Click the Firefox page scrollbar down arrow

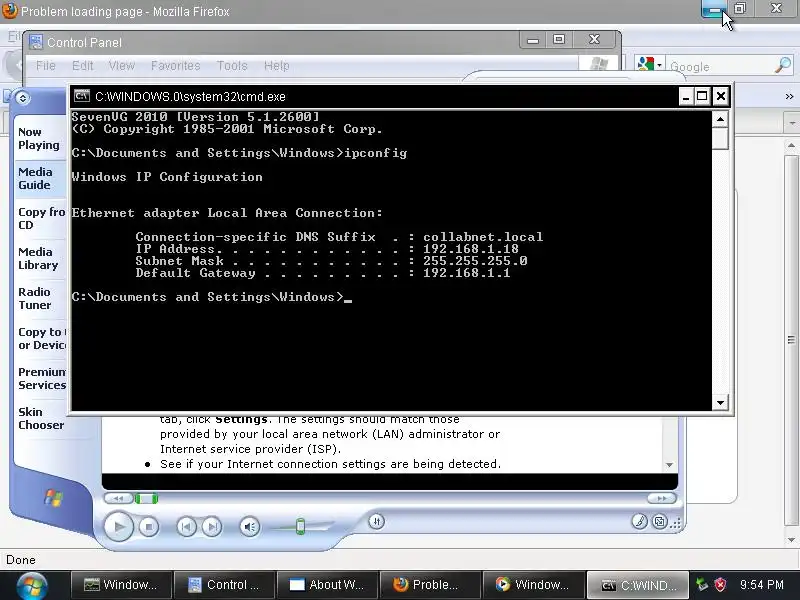point(791,539)
